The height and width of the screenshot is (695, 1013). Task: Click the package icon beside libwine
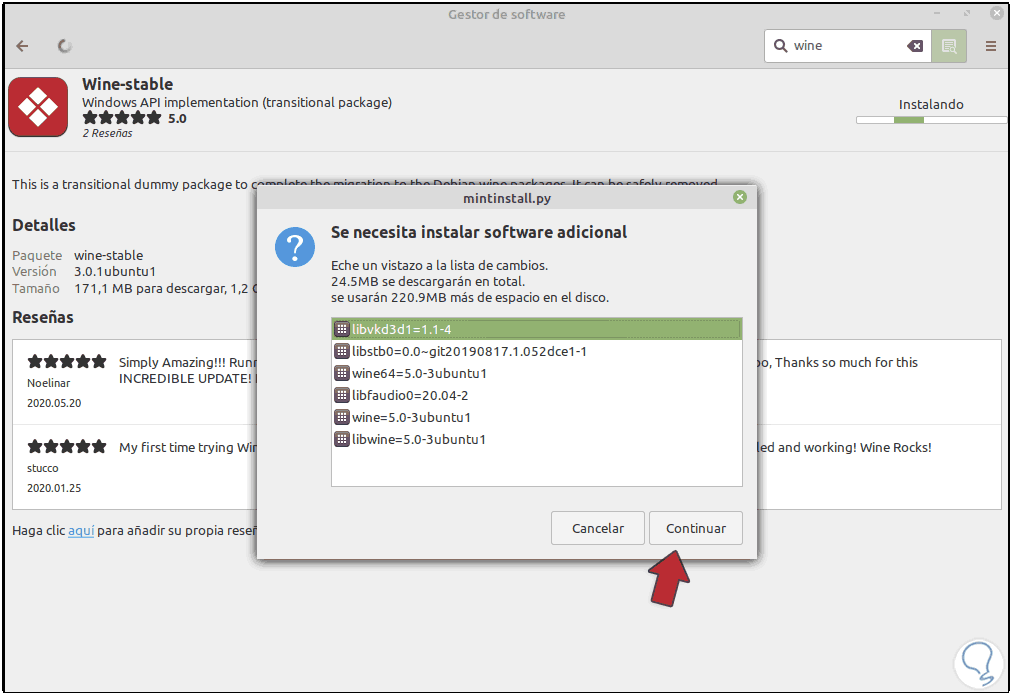pos(342,439)
